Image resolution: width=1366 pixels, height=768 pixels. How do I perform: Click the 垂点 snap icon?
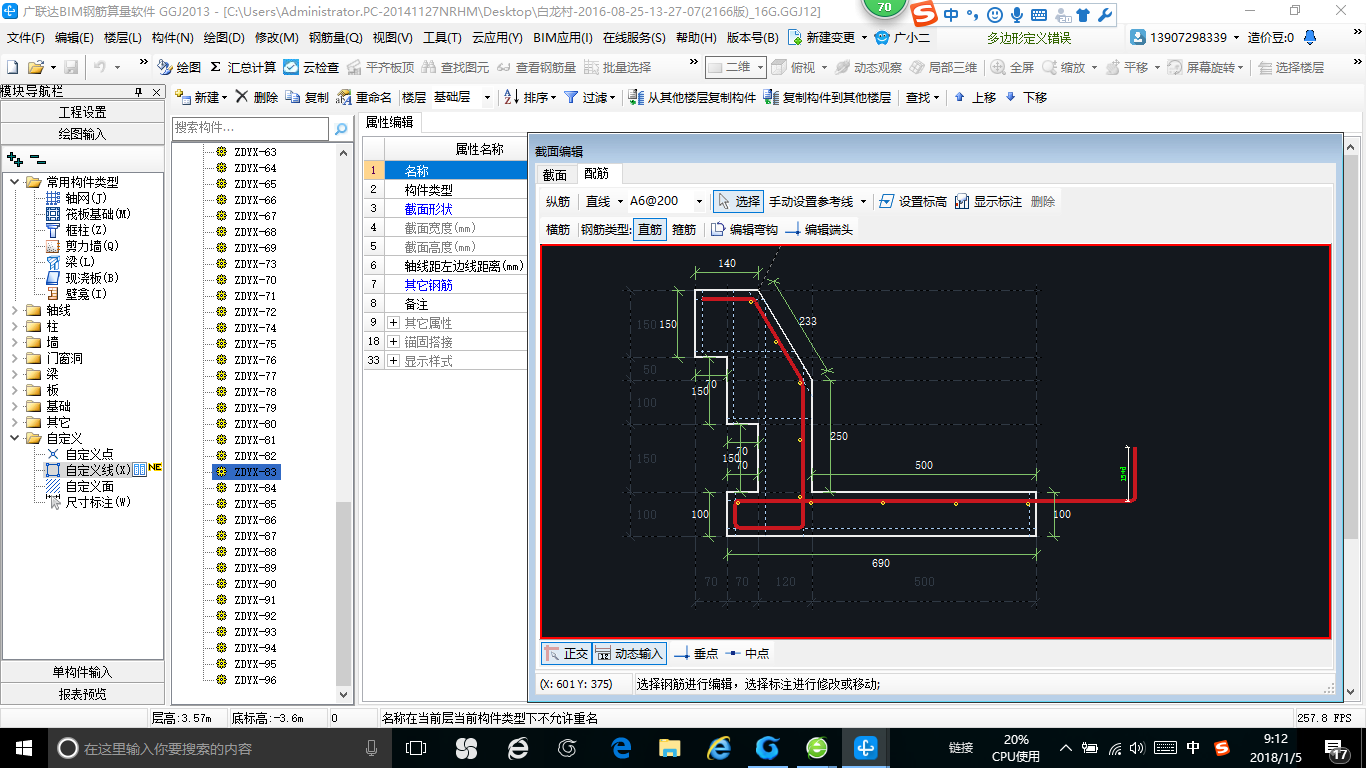coord(695,653)
